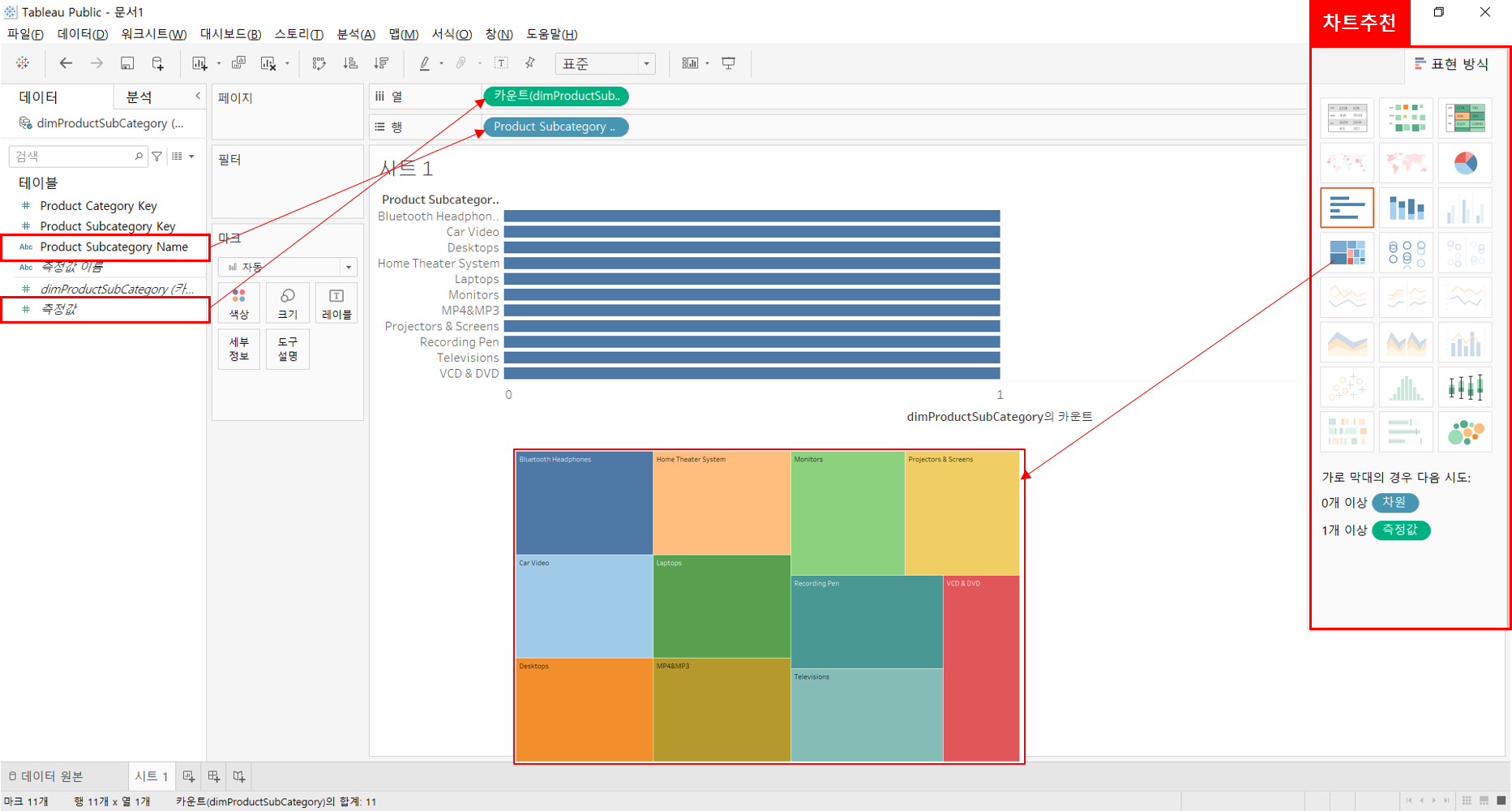This screenshot has height=811, width=1512.
Task: Clear the sheet using chart-x icon
Action: coord(268,63)
